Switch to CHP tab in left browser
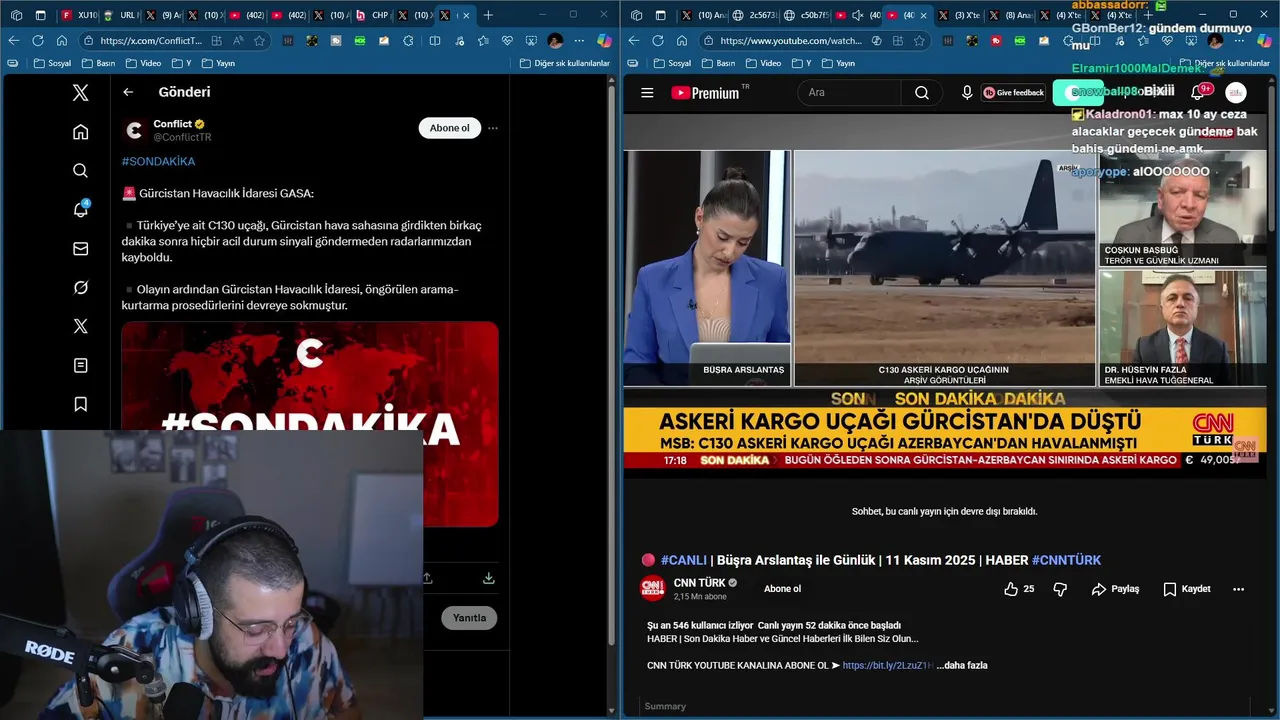Screen dimensions: 1280x720 pyautogui.click(x=373, y=15)
